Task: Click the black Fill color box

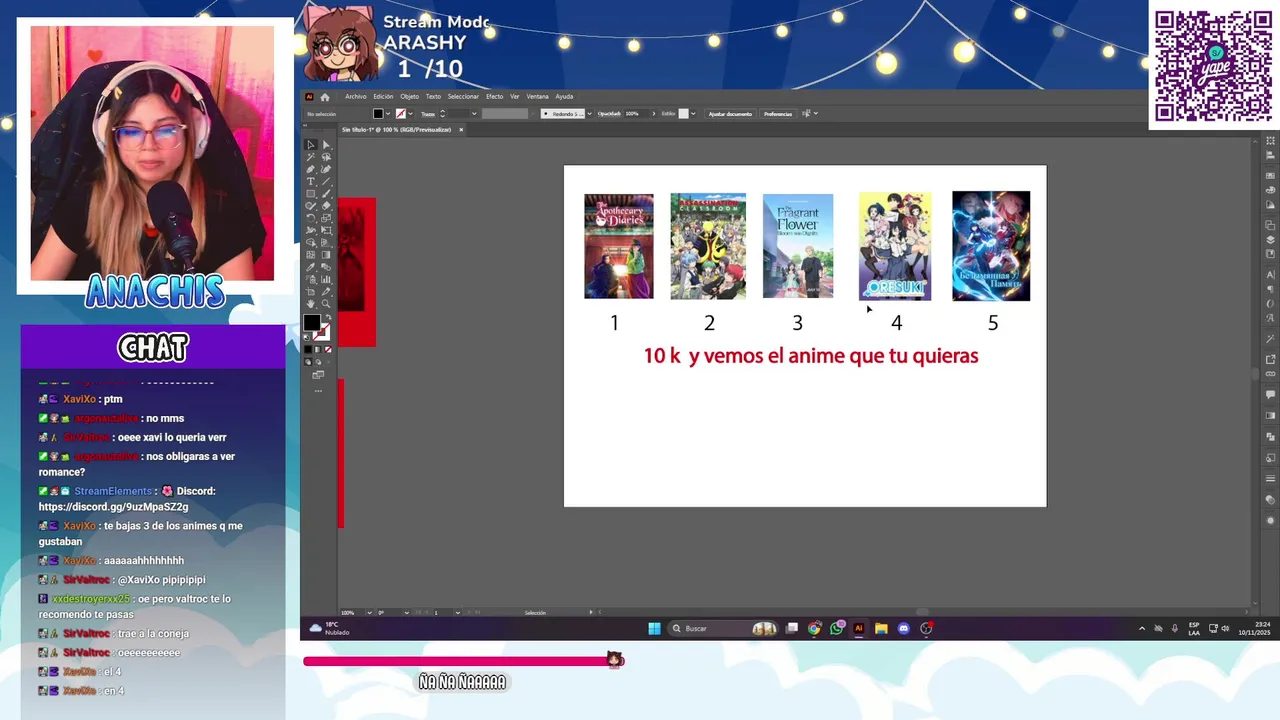Action: 312,322
